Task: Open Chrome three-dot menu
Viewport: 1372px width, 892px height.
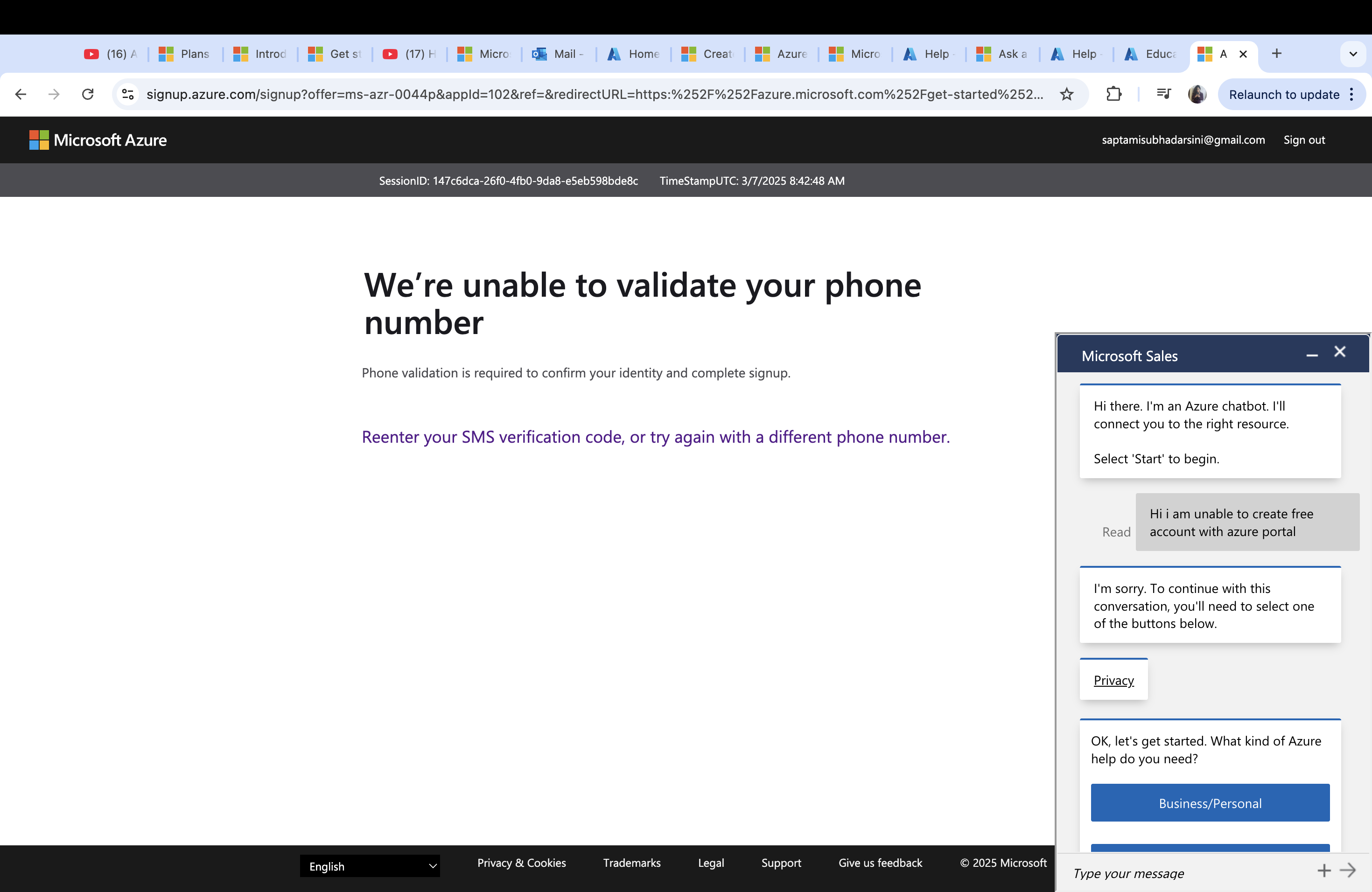Action: (1352, 94)
